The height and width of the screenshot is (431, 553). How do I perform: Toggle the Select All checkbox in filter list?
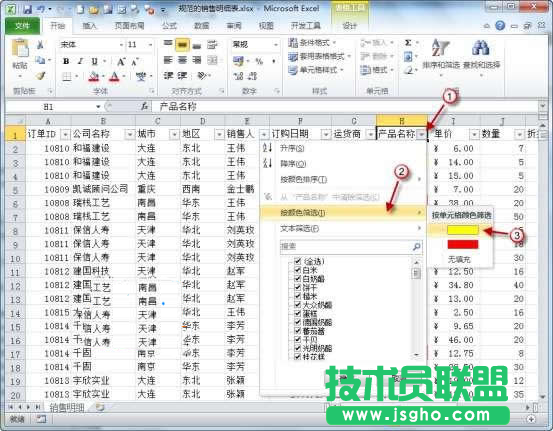[297, 261]
